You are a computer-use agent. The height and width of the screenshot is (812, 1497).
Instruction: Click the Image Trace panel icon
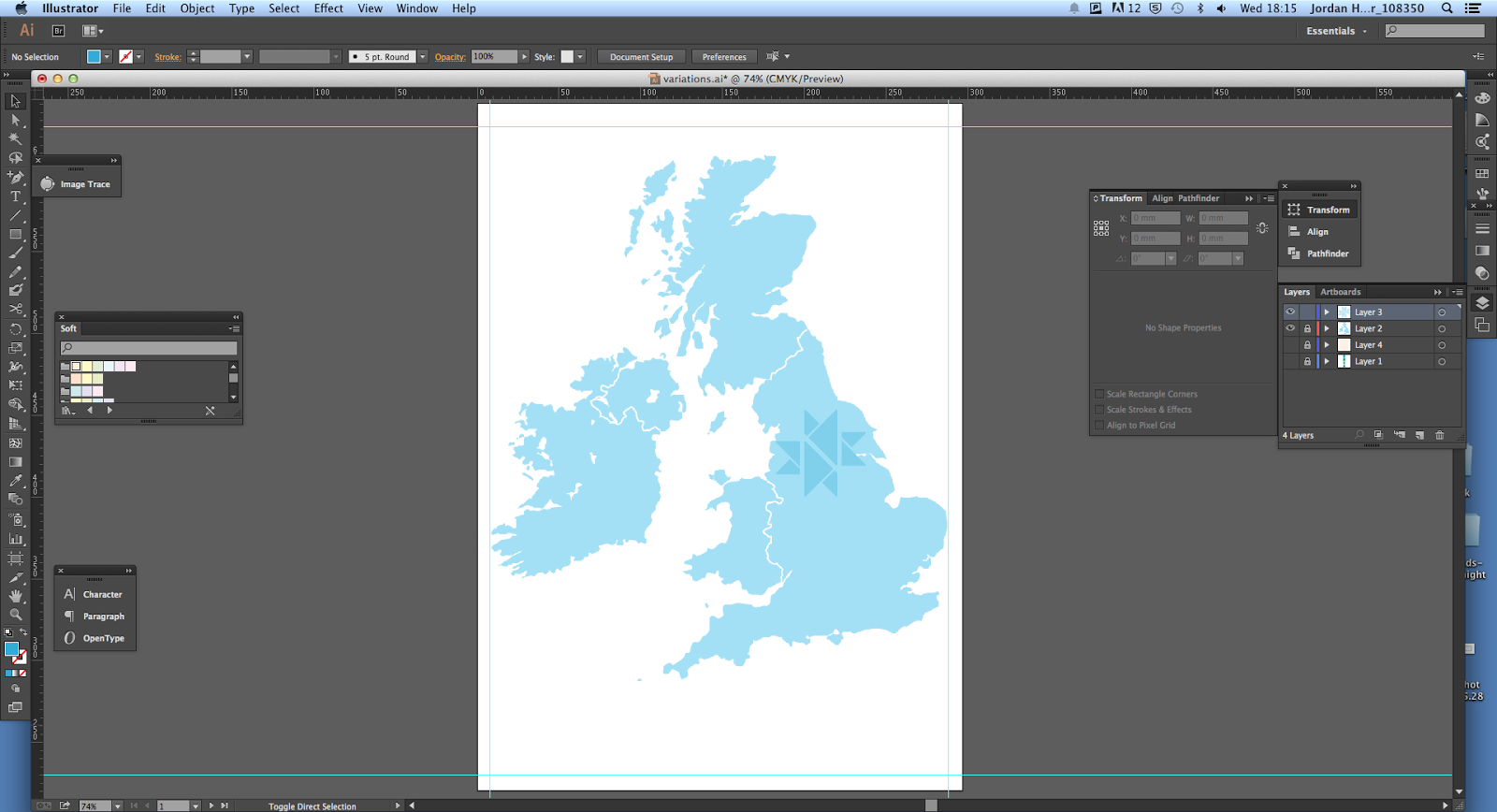click(48, 184)
